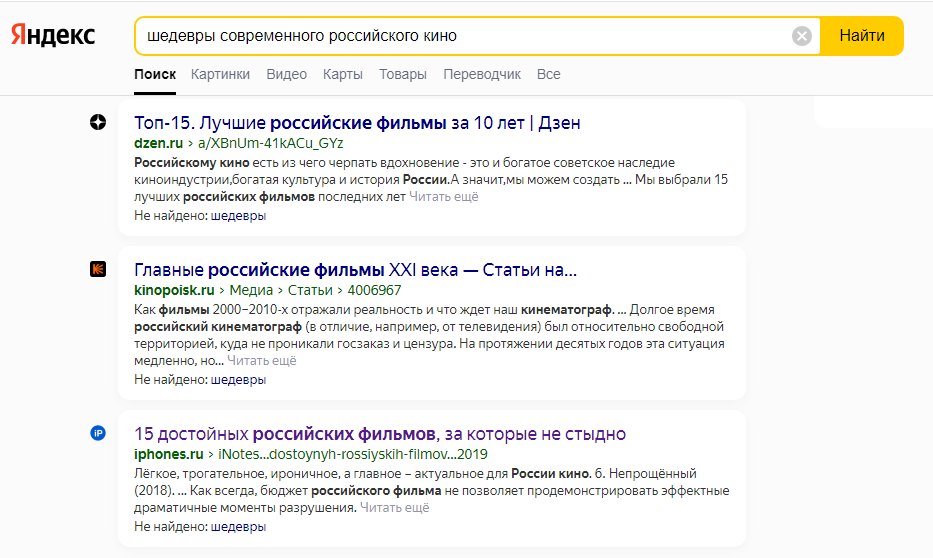Open result Топ-15. Лучшие российские фильмы за 10 лет

tap(357, 123)
